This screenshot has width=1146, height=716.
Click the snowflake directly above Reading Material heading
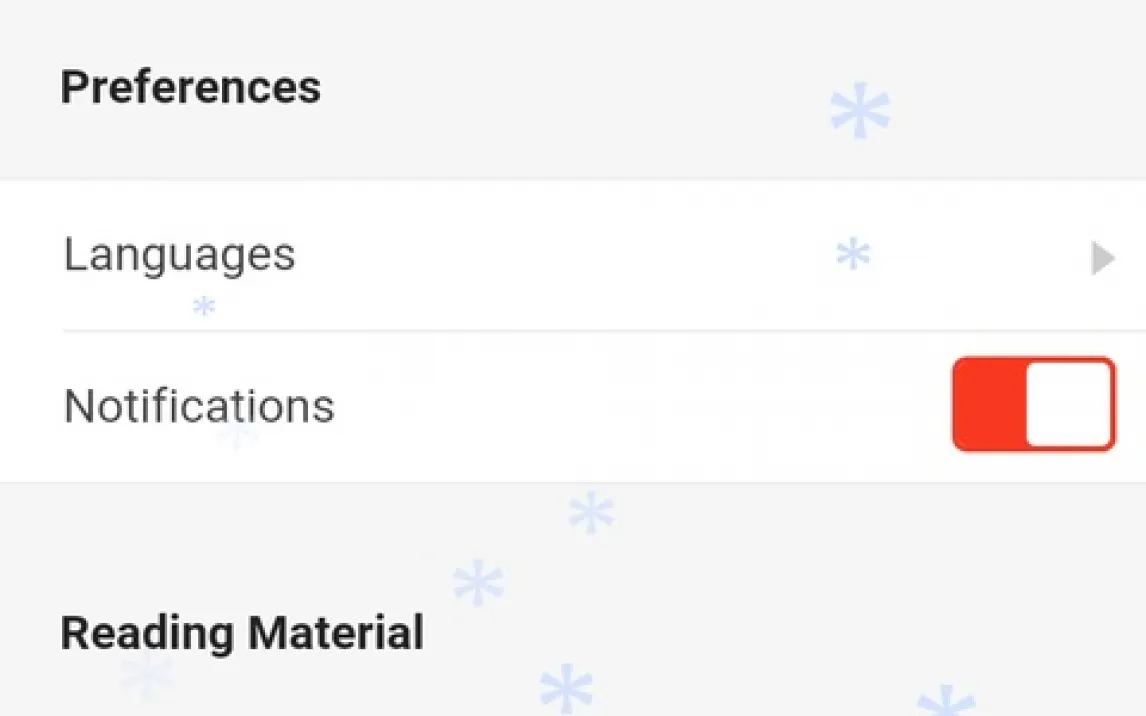click(x=477, y=582)
